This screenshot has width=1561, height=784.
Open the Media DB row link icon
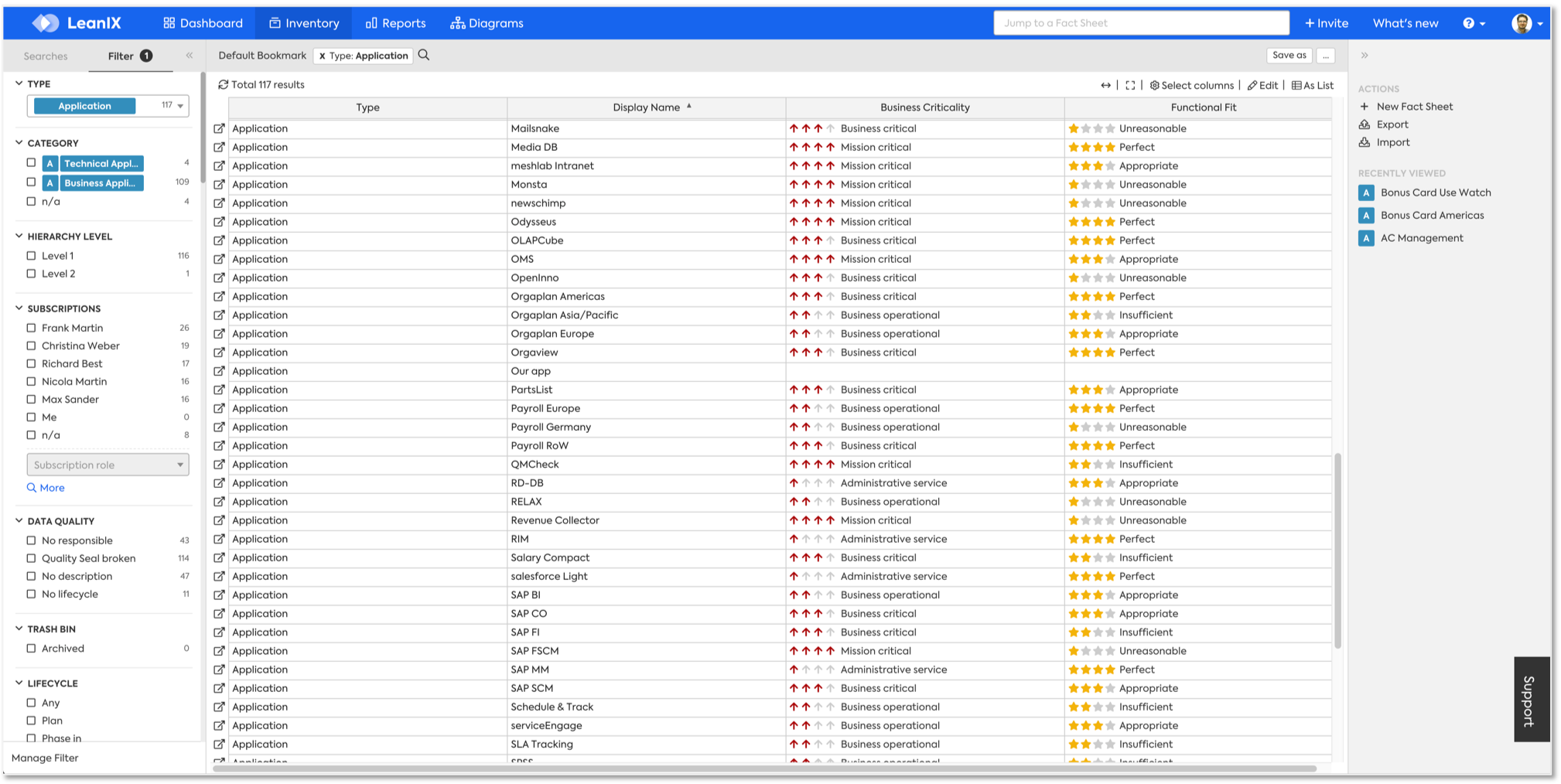[x=219, y=147]
